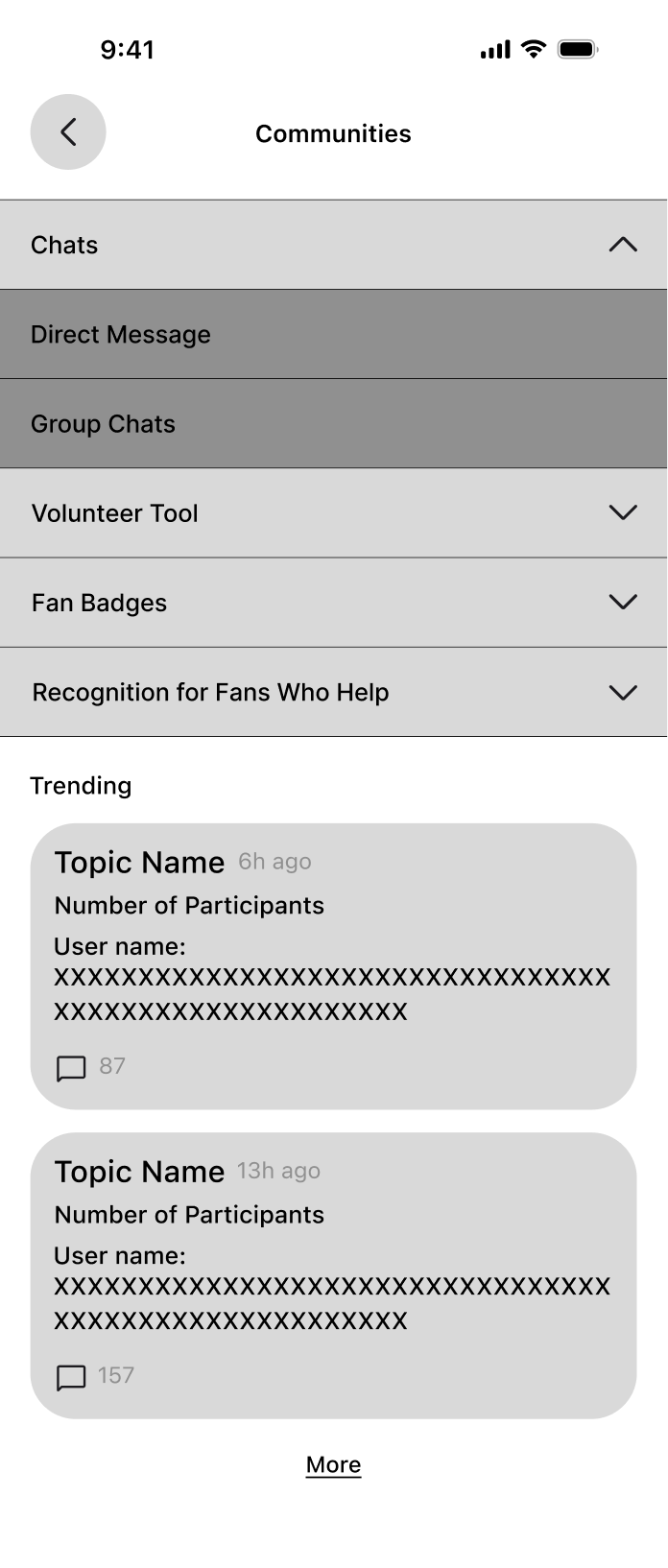Click comment icon on 6h ago topic
This screenshot has height=1568, width=668.
pos(72,1068)
